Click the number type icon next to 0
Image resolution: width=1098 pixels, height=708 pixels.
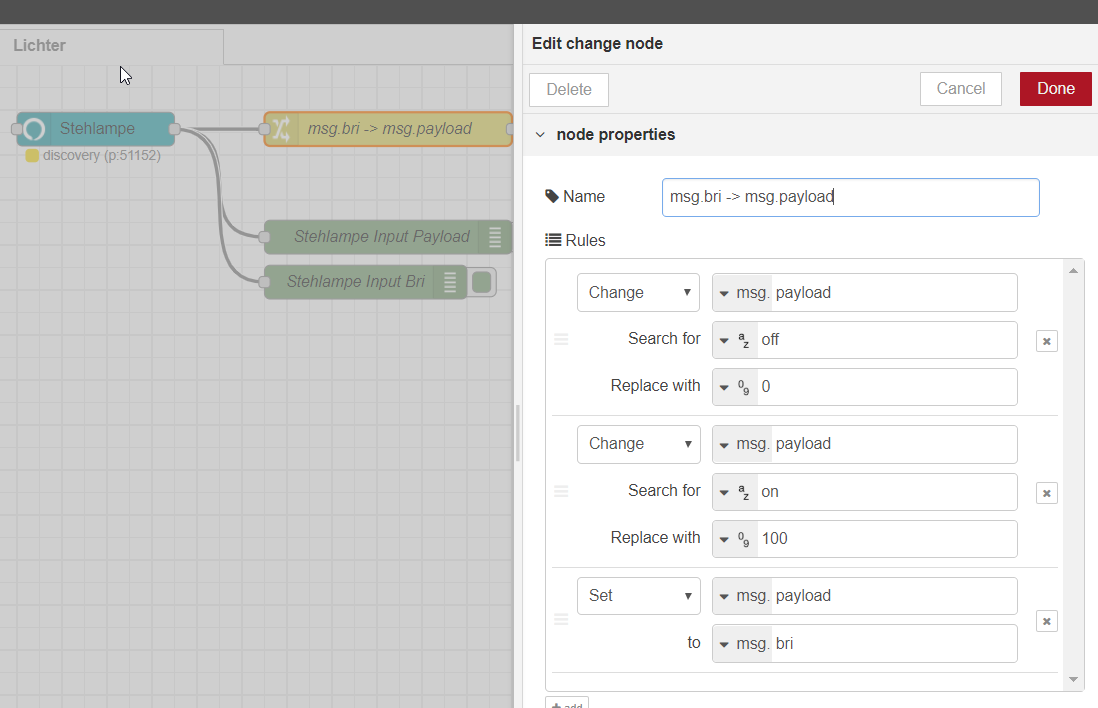(x=744, y=387)
